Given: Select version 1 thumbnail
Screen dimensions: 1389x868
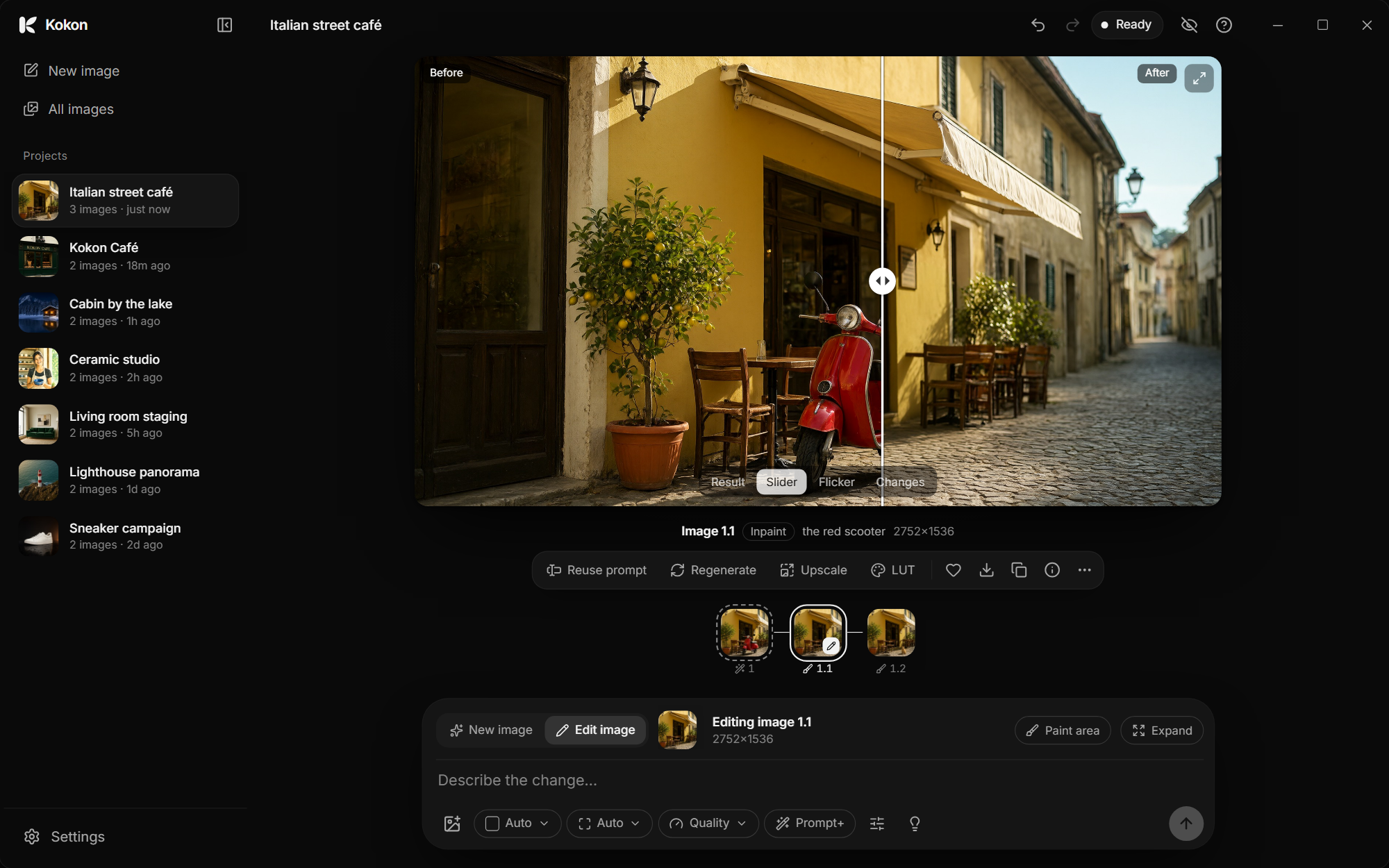Looking at the screenshot, I should (x=745, y=633).
